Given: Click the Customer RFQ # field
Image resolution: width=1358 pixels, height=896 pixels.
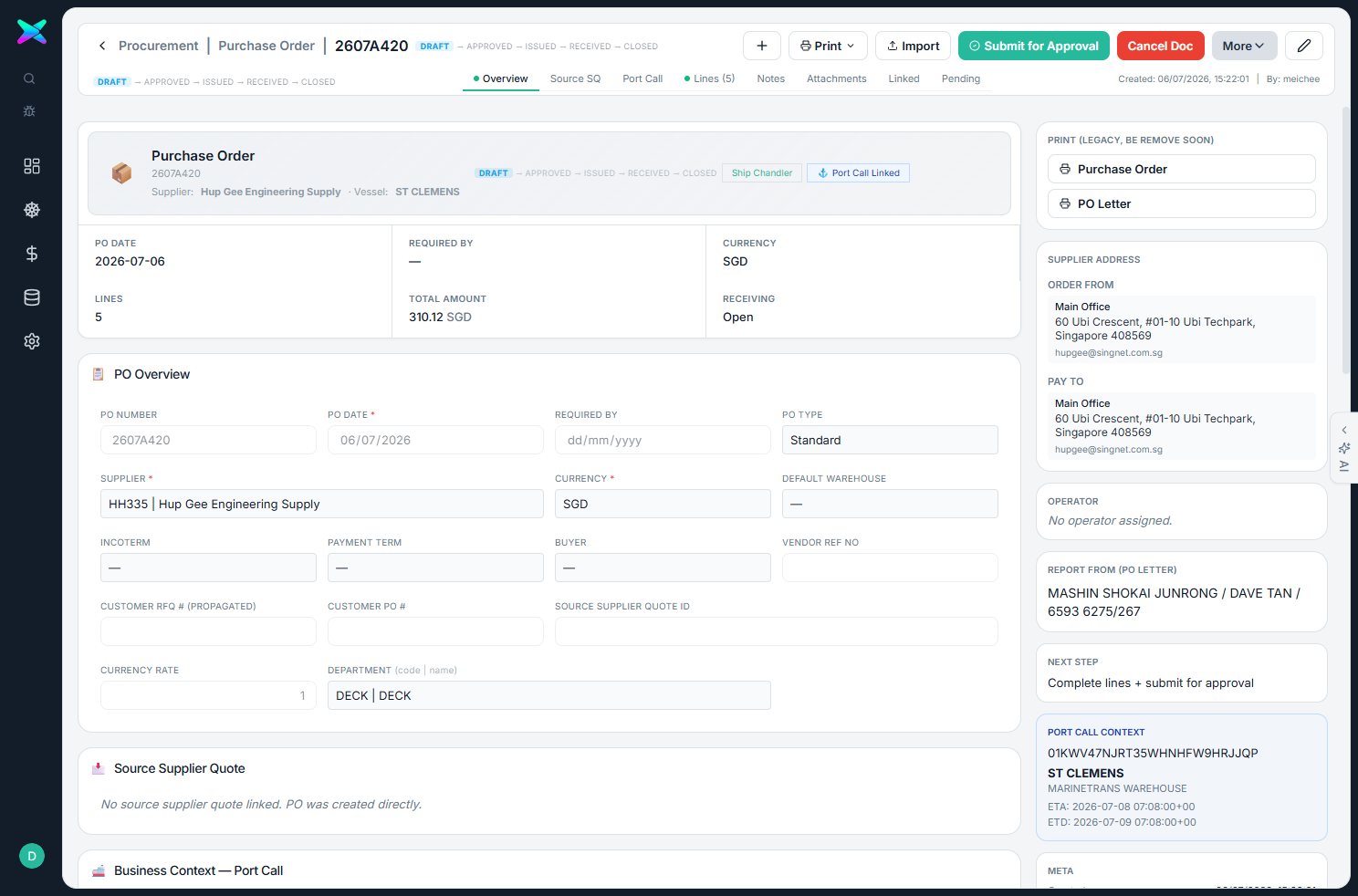Looking at the screenshot, I should click(x=208, y=631).
